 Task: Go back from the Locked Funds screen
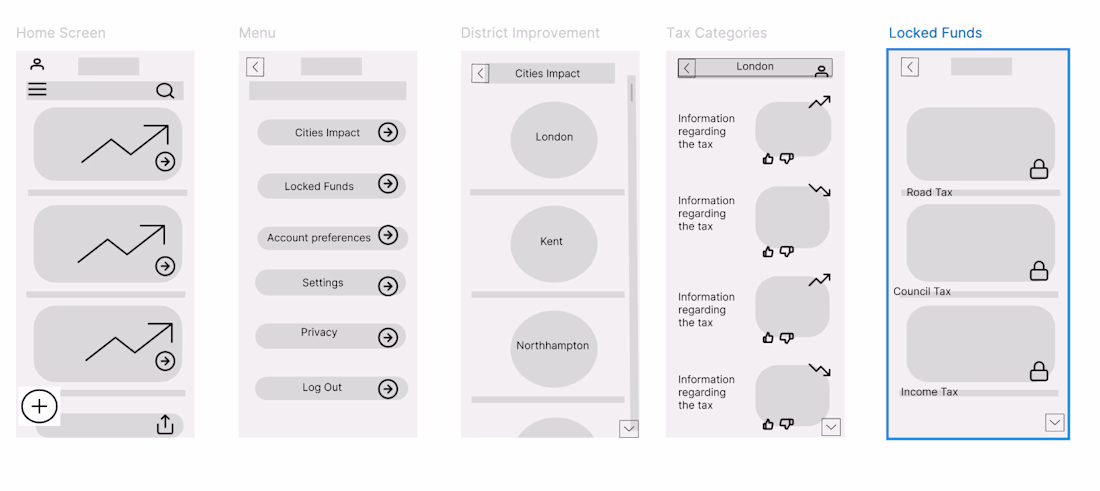pos(909,67)
